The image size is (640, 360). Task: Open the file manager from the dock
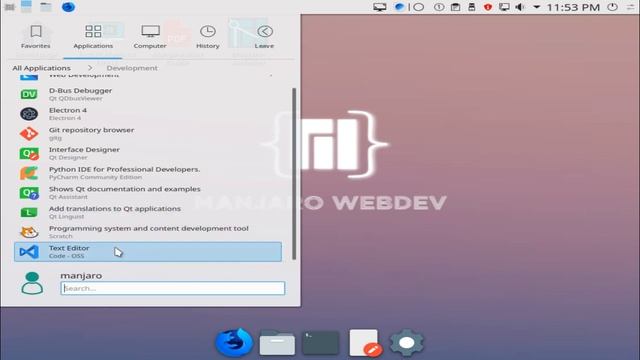277,342
